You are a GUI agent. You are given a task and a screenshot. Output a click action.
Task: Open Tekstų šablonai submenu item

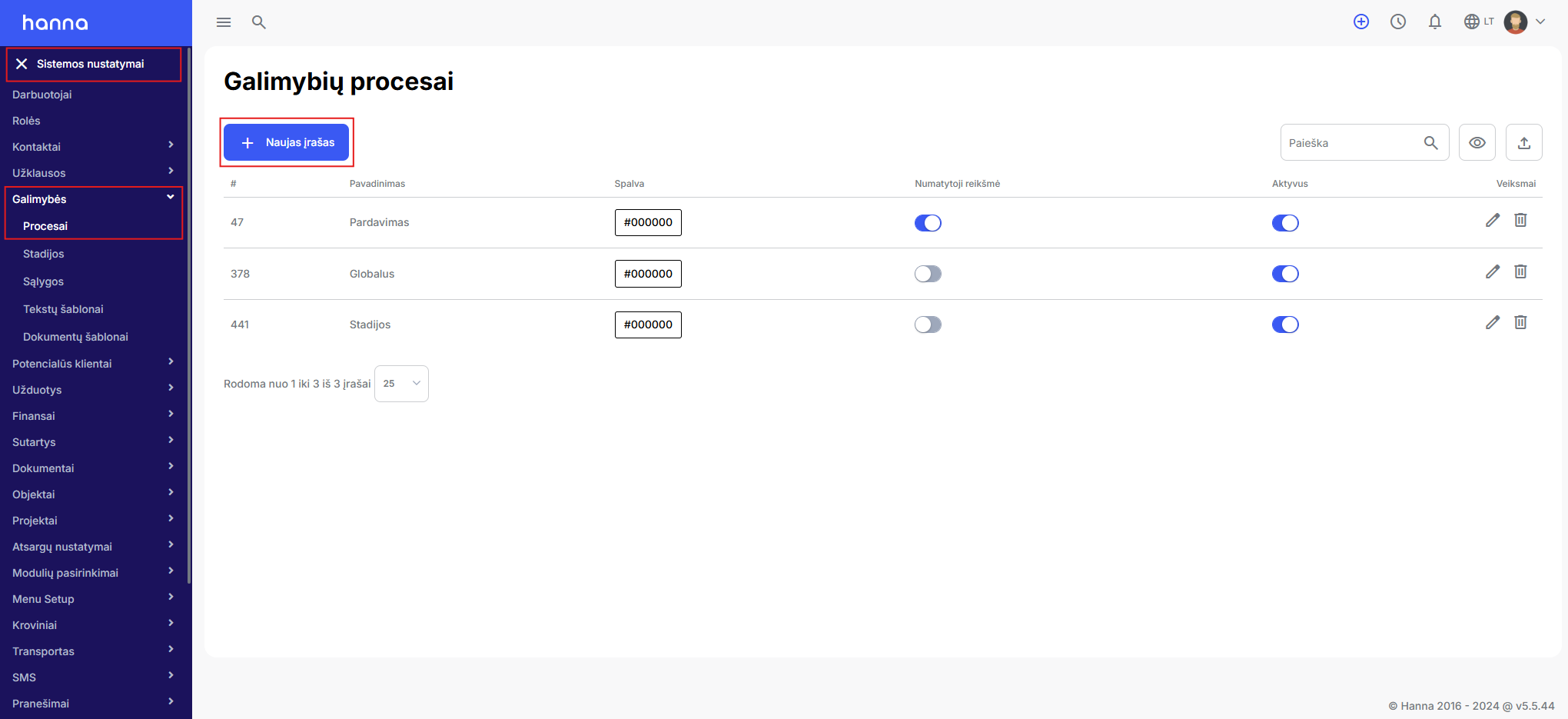[x=63, y=309]
